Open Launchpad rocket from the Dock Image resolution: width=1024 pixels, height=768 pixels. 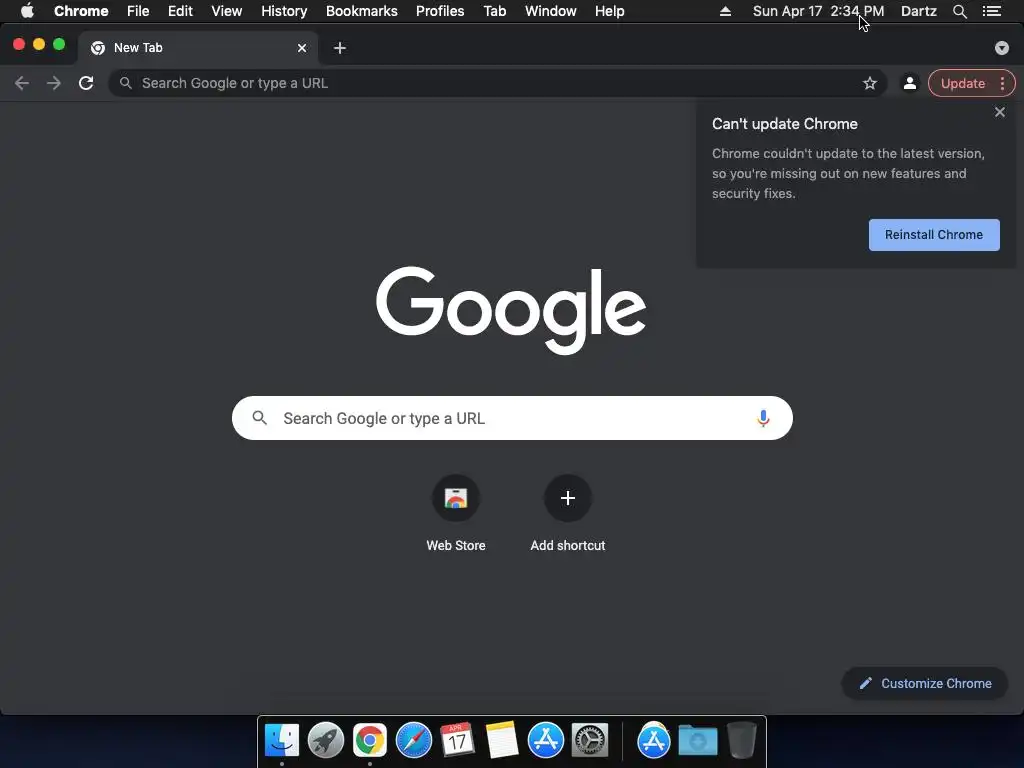[x=325, y=740]
